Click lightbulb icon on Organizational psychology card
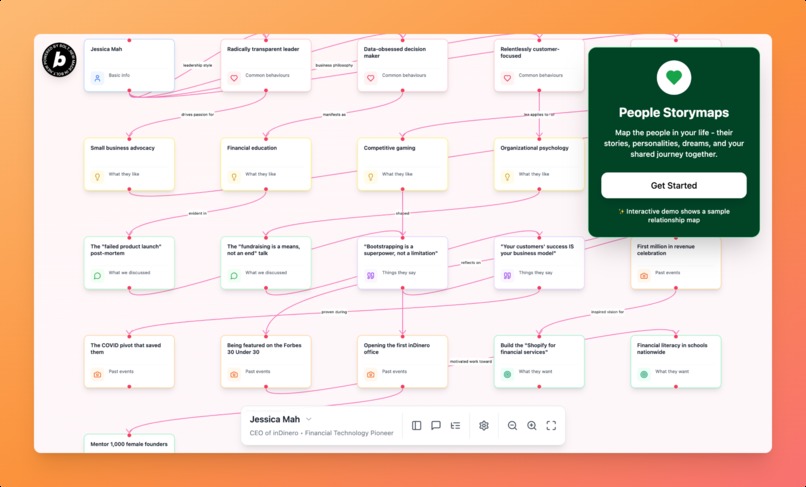806x487 pixels. click(x=507, y=177)
